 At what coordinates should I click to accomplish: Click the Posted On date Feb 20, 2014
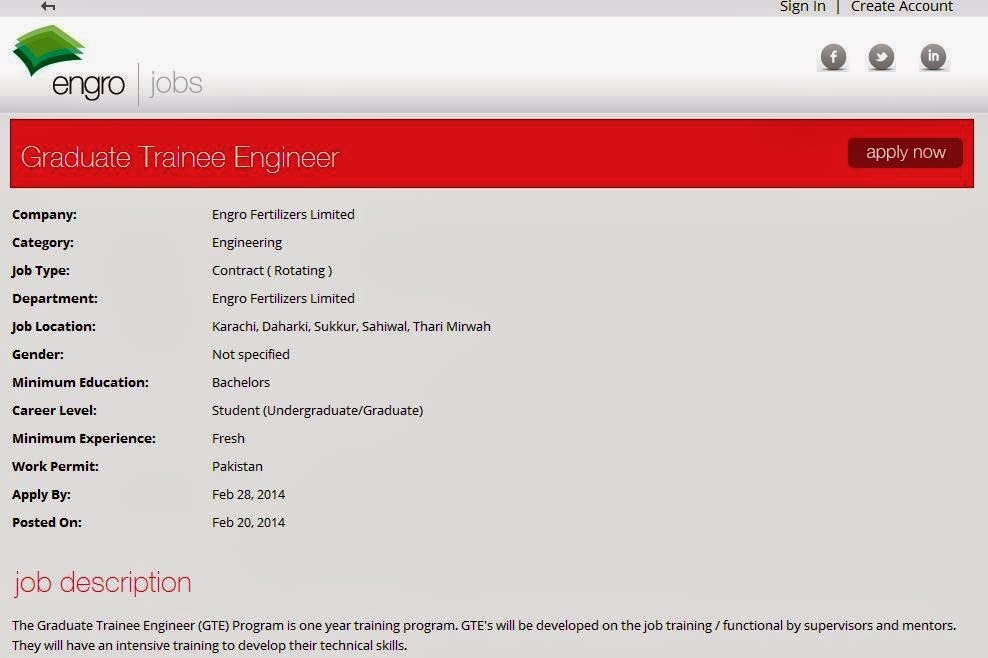249,522
